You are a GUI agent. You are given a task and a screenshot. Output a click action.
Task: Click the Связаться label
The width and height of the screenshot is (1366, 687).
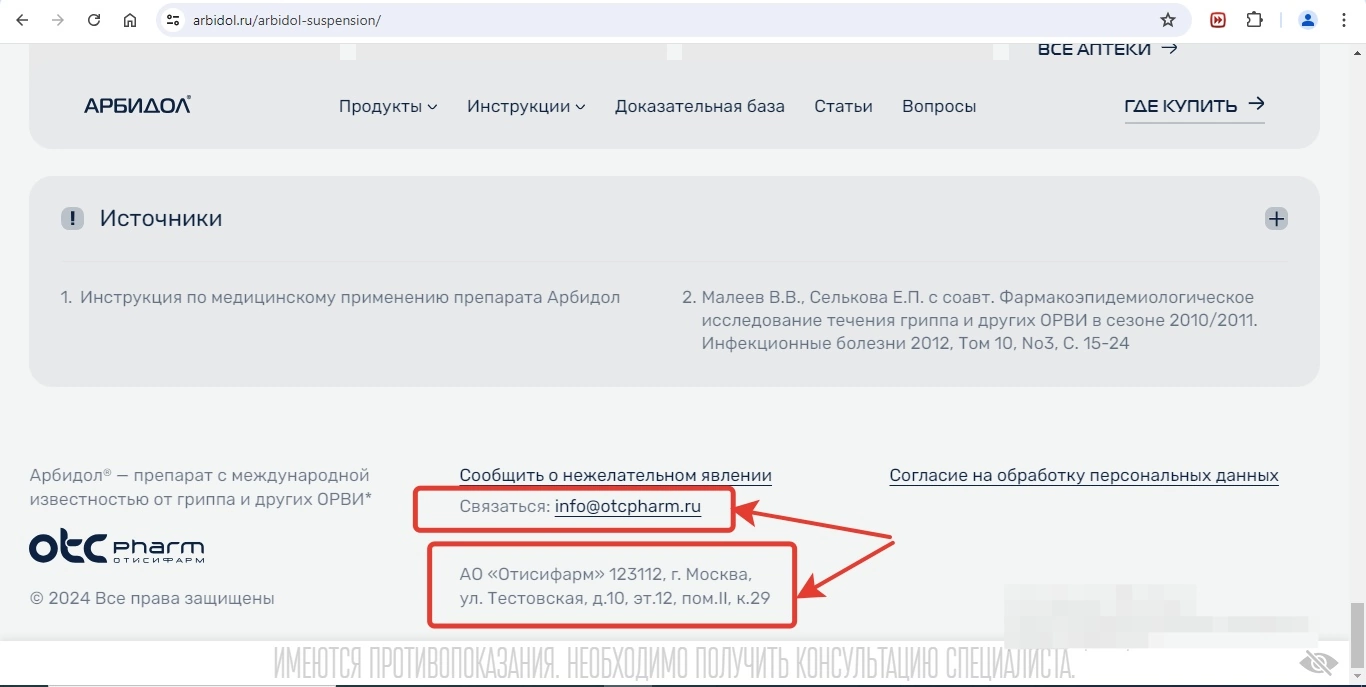pyautogui.click(x=504, y=507)
